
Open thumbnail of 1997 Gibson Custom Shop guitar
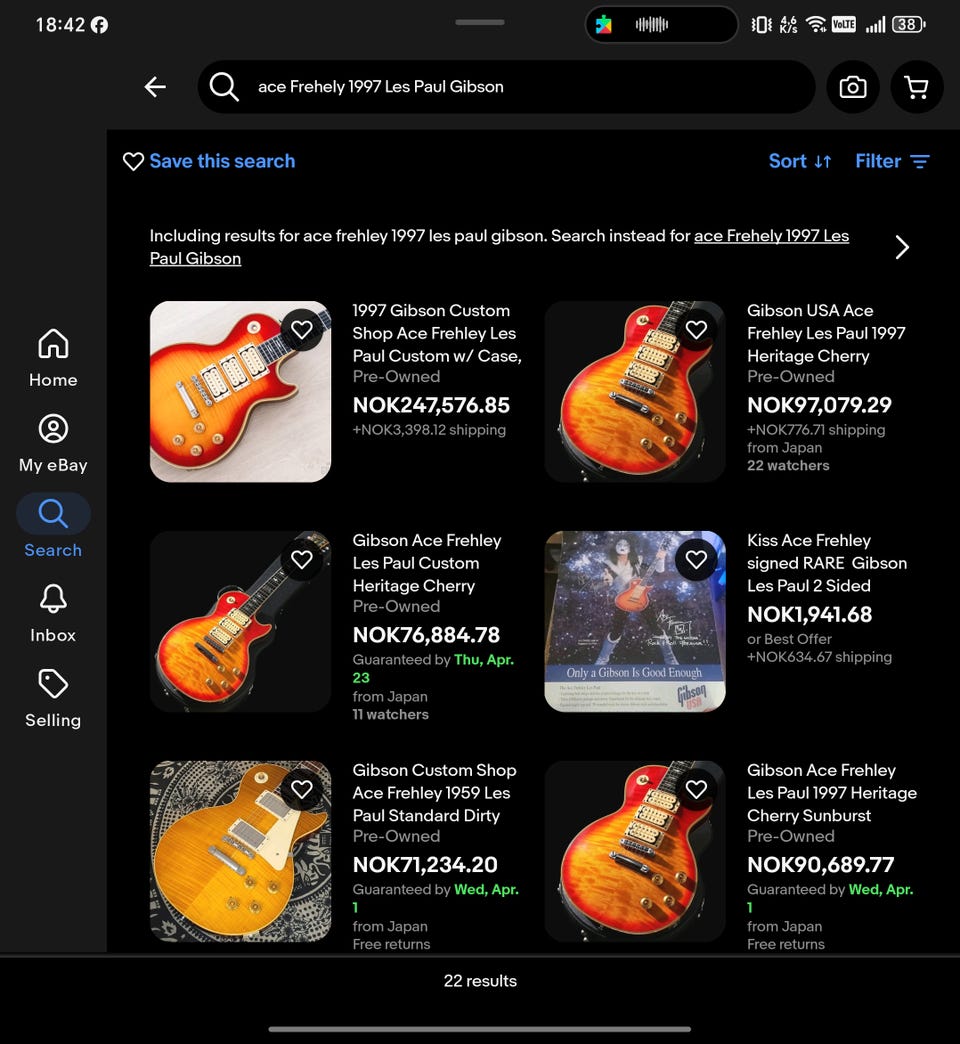coord(240,392)
